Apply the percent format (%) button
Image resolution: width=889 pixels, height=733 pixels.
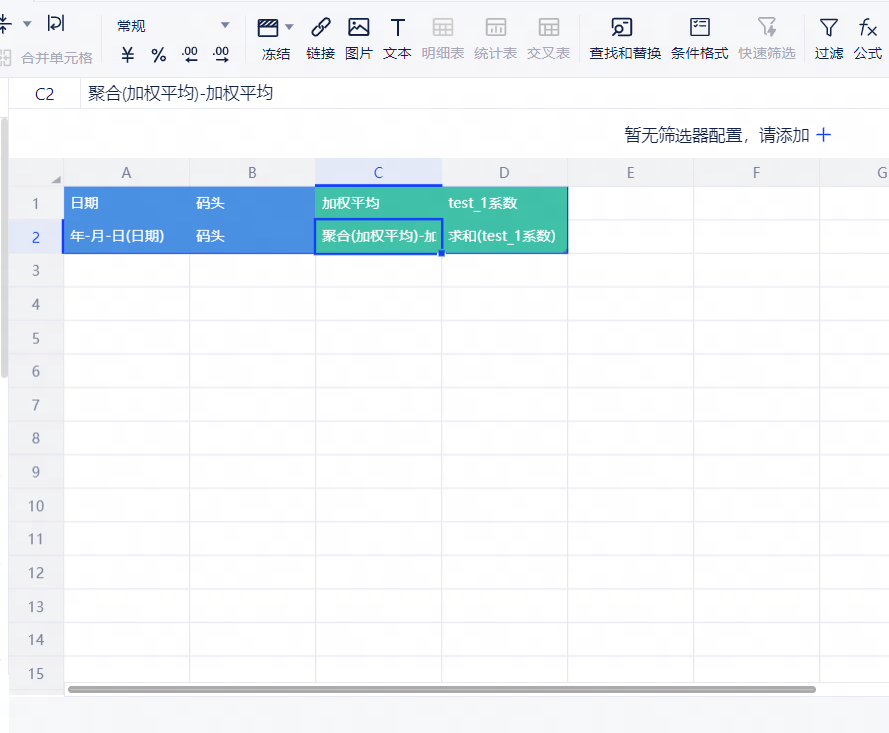[x=158, y=54]
